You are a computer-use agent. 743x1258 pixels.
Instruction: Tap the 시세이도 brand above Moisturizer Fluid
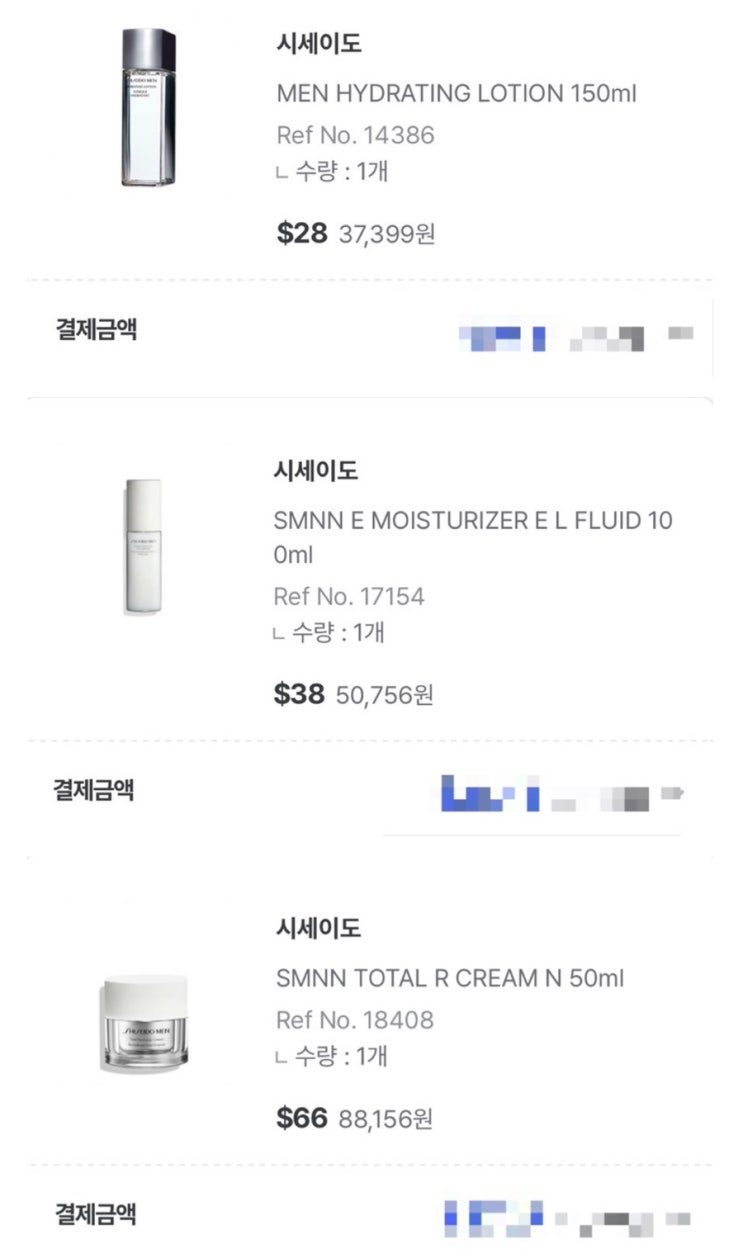point(315,471)
